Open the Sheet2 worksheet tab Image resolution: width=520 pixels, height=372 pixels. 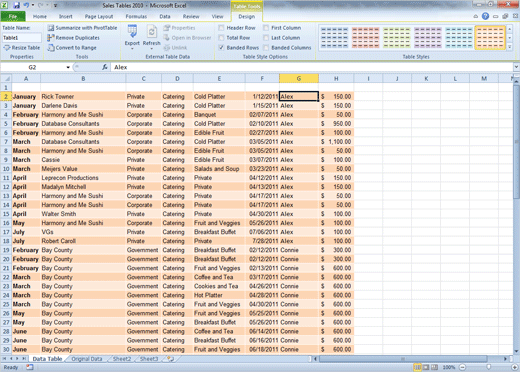122,359
